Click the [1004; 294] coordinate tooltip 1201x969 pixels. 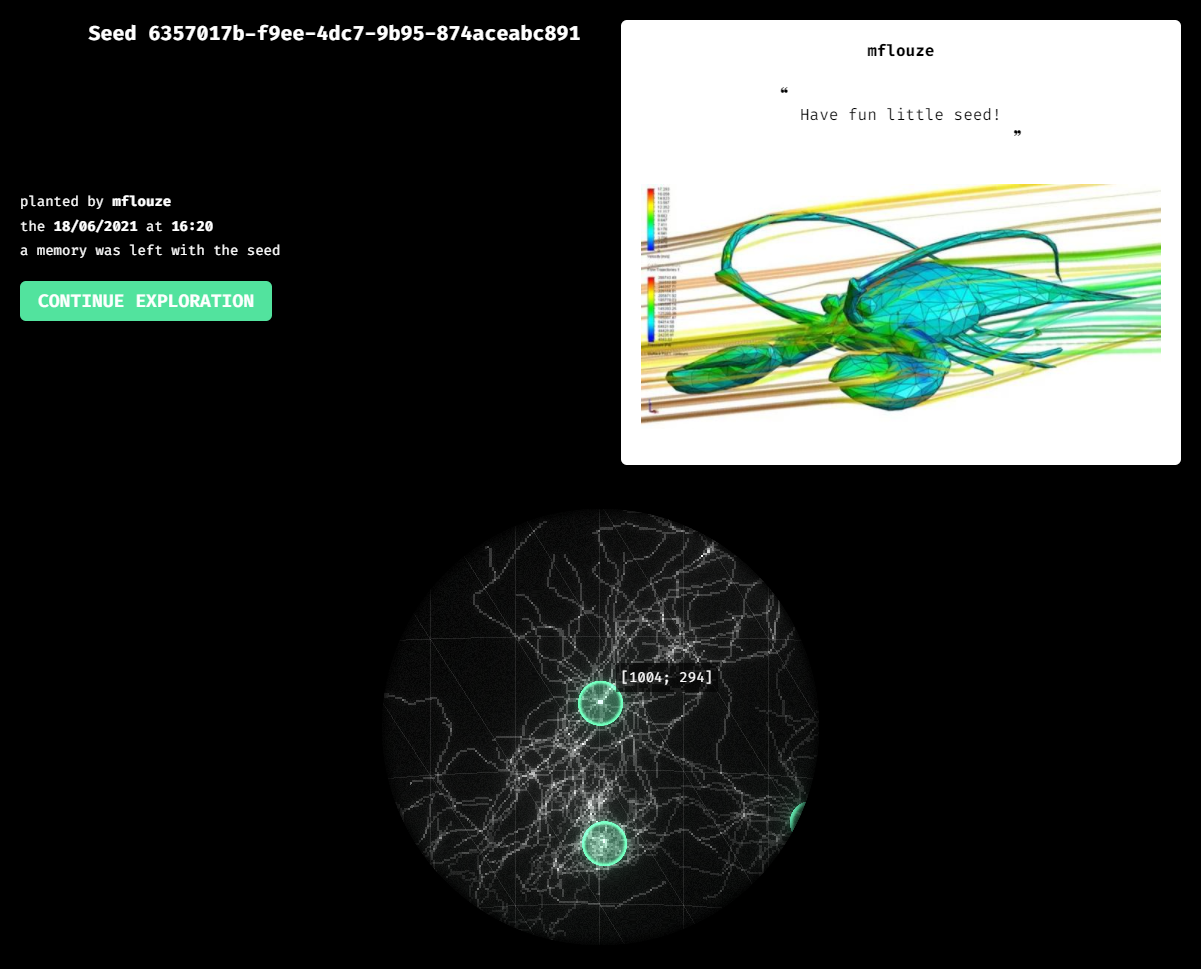(x=667, y=678)
